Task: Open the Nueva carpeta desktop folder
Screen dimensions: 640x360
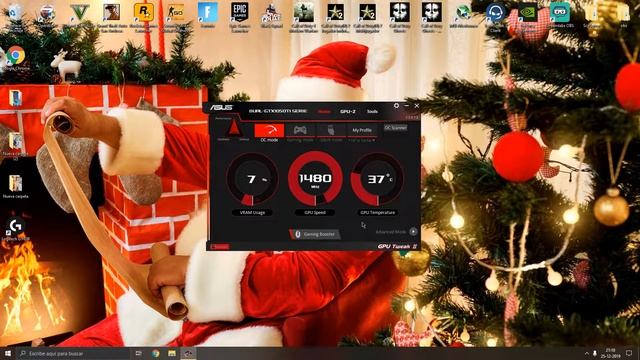Action: coord(16,187)
